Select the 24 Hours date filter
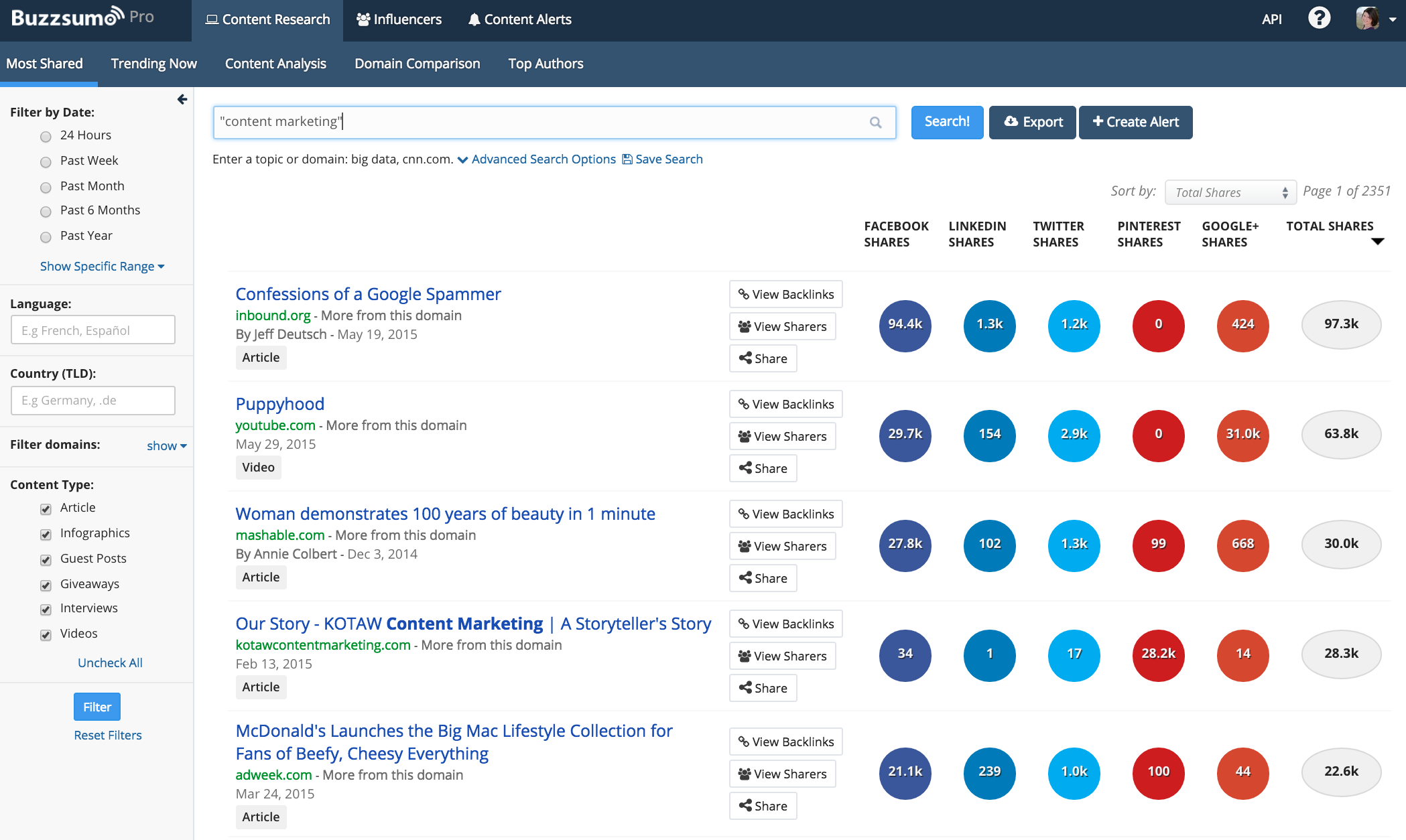 [46, 137]
